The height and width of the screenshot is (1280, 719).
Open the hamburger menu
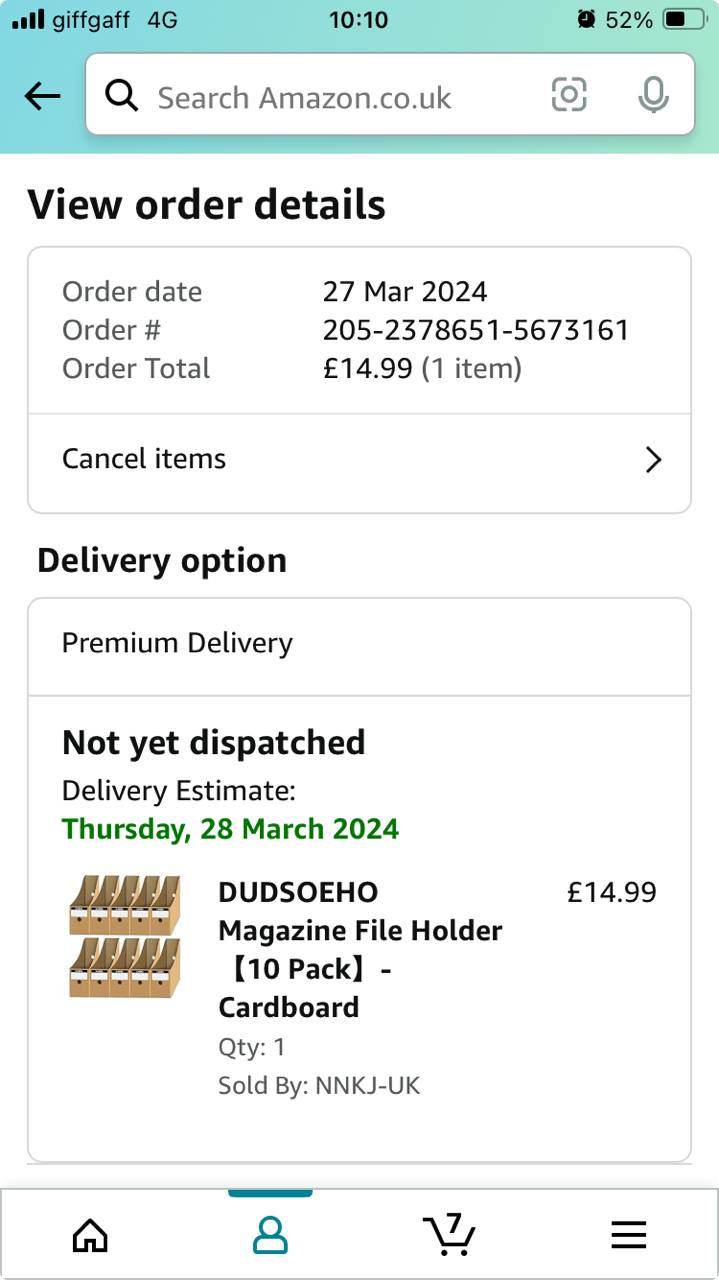(628, 1236)
